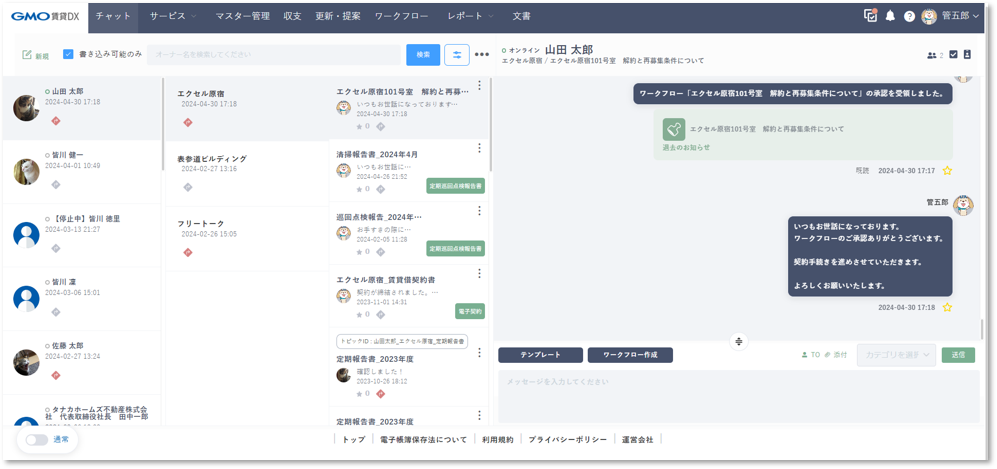Screen dimensions: 997x469
Task: Click the ワークフロー作成 button
Action: 630,355
